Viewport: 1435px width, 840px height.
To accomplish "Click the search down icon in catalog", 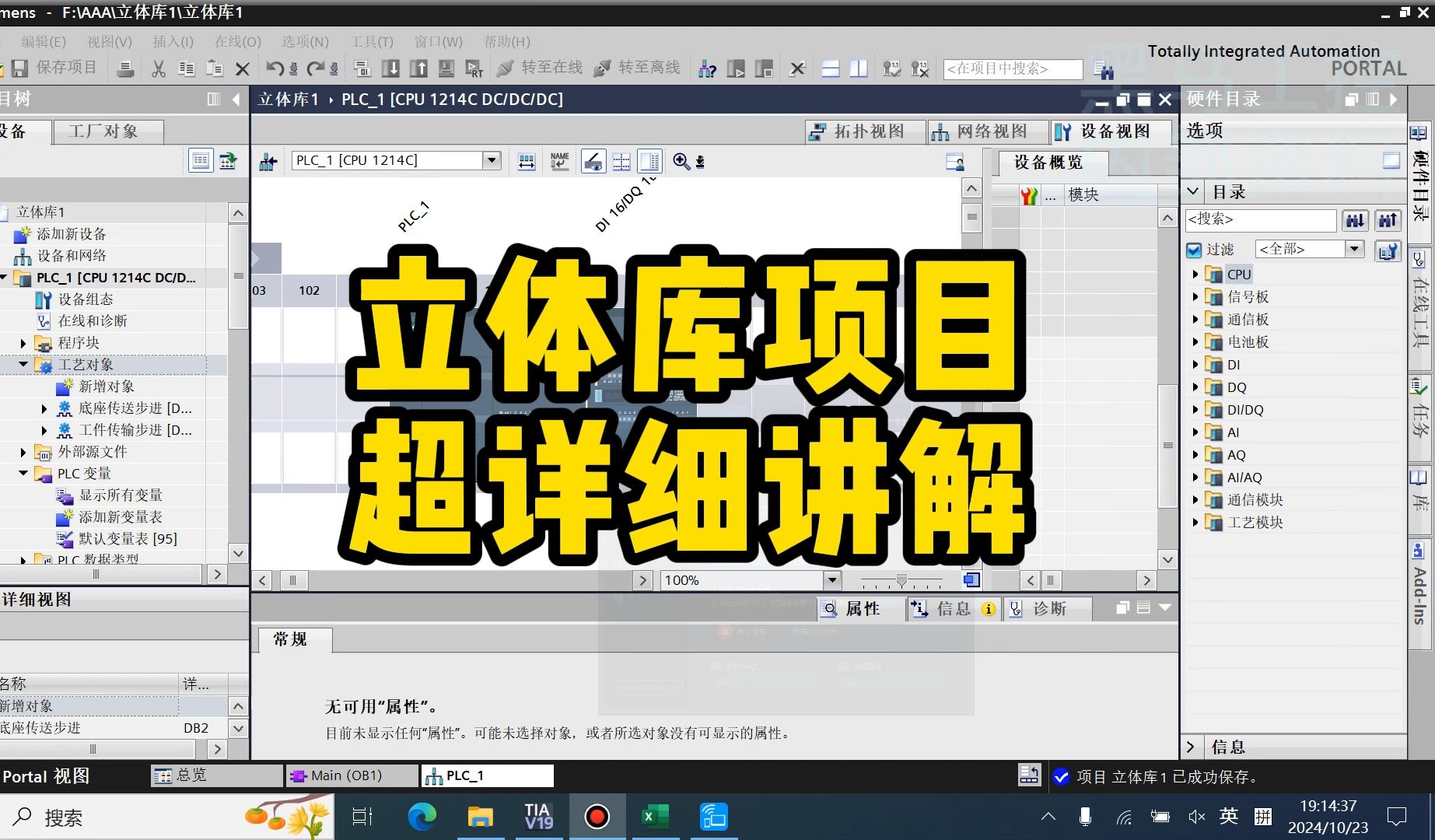I will point(1355,220).
